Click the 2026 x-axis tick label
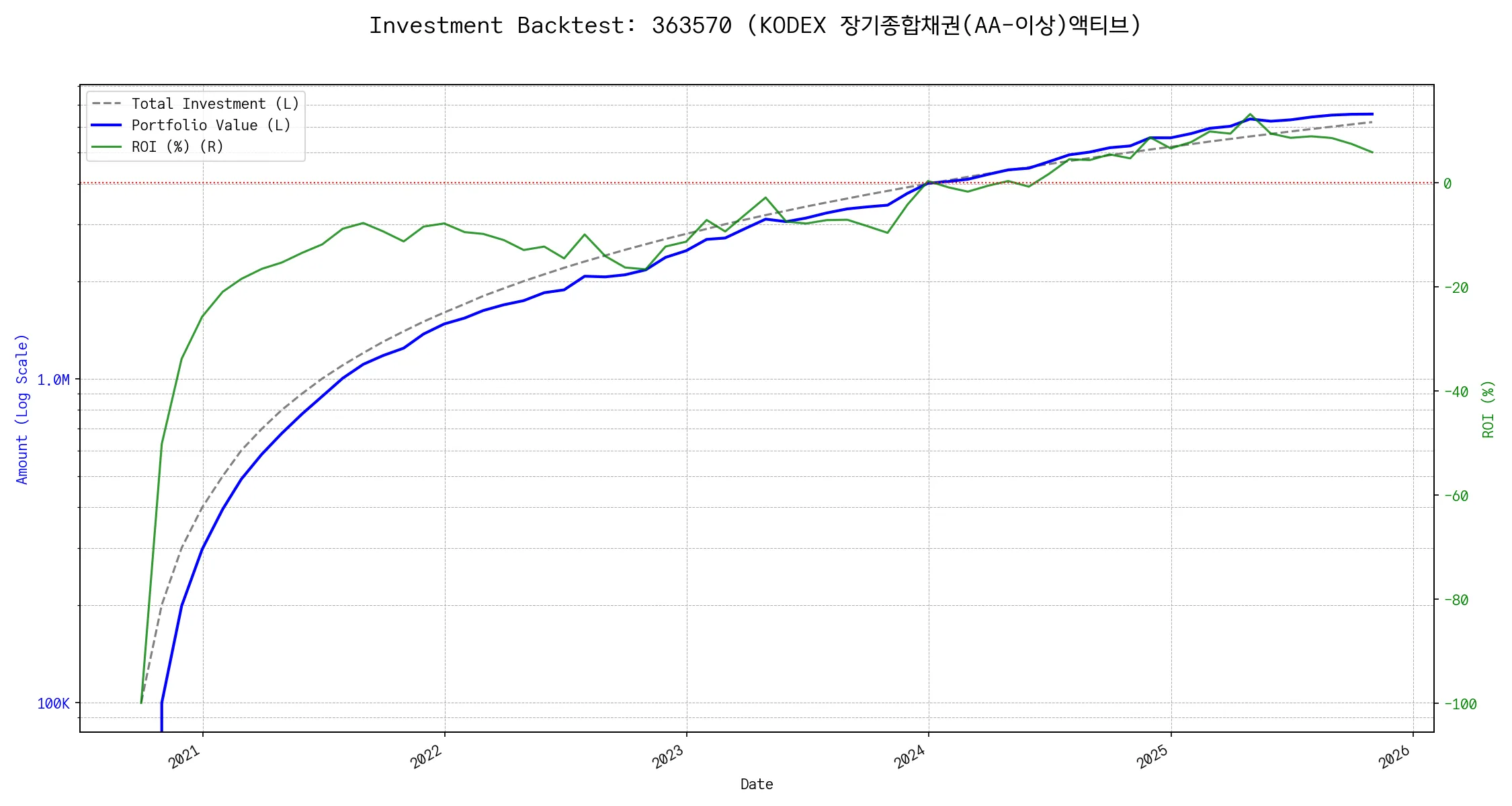This screenshot has height=806, width=1512. pyautogui.click(x=1394, y=757)
